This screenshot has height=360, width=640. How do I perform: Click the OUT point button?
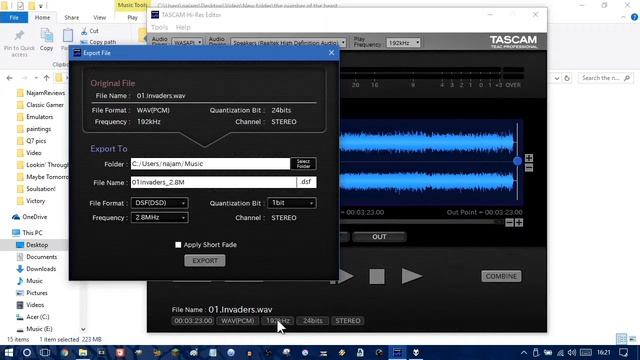pos(379,237)
